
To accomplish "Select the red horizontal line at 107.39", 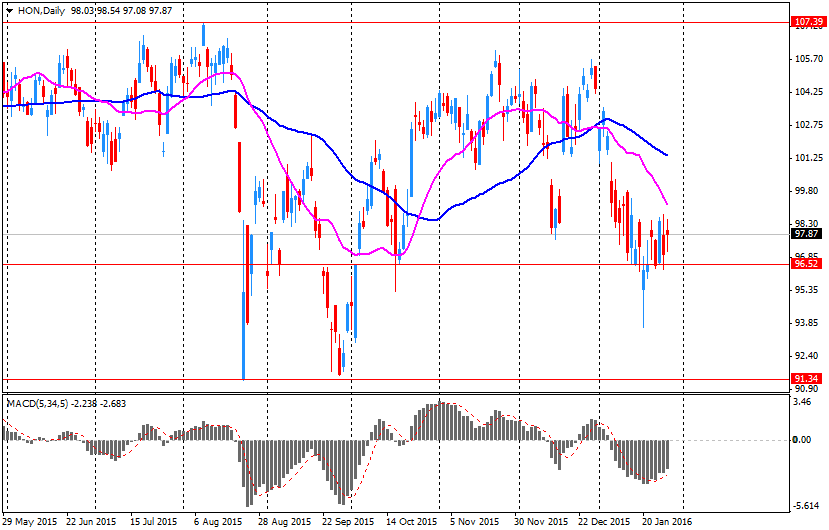I will point(400,21).
